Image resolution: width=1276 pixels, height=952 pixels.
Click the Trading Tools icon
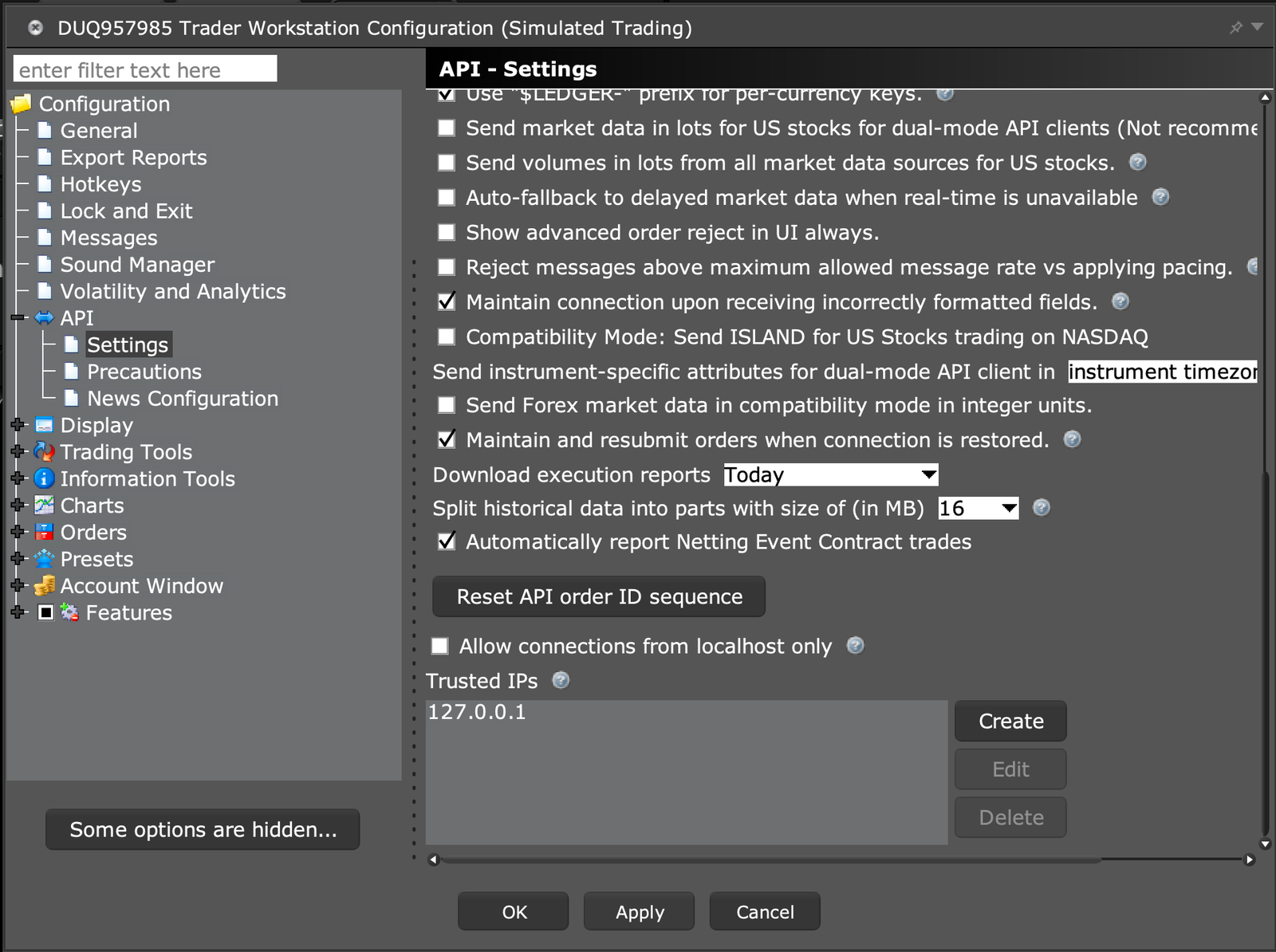coord(45,451)
